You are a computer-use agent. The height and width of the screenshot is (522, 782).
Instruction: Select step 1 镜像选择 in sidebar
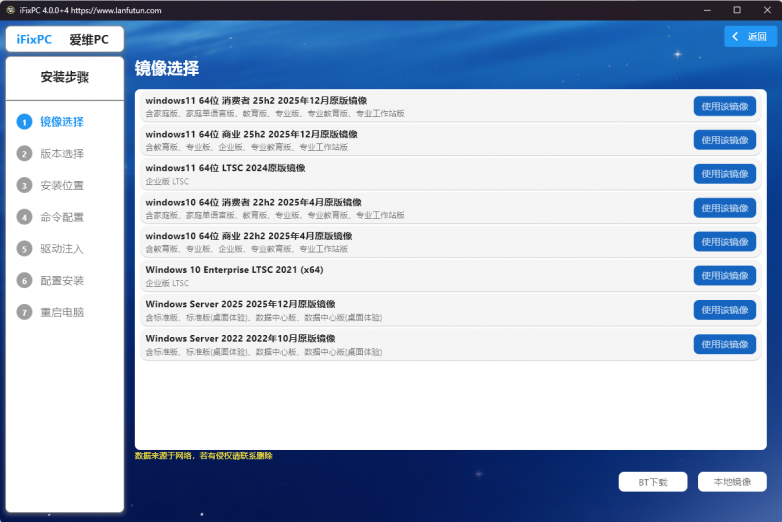[x=62, y=122]
